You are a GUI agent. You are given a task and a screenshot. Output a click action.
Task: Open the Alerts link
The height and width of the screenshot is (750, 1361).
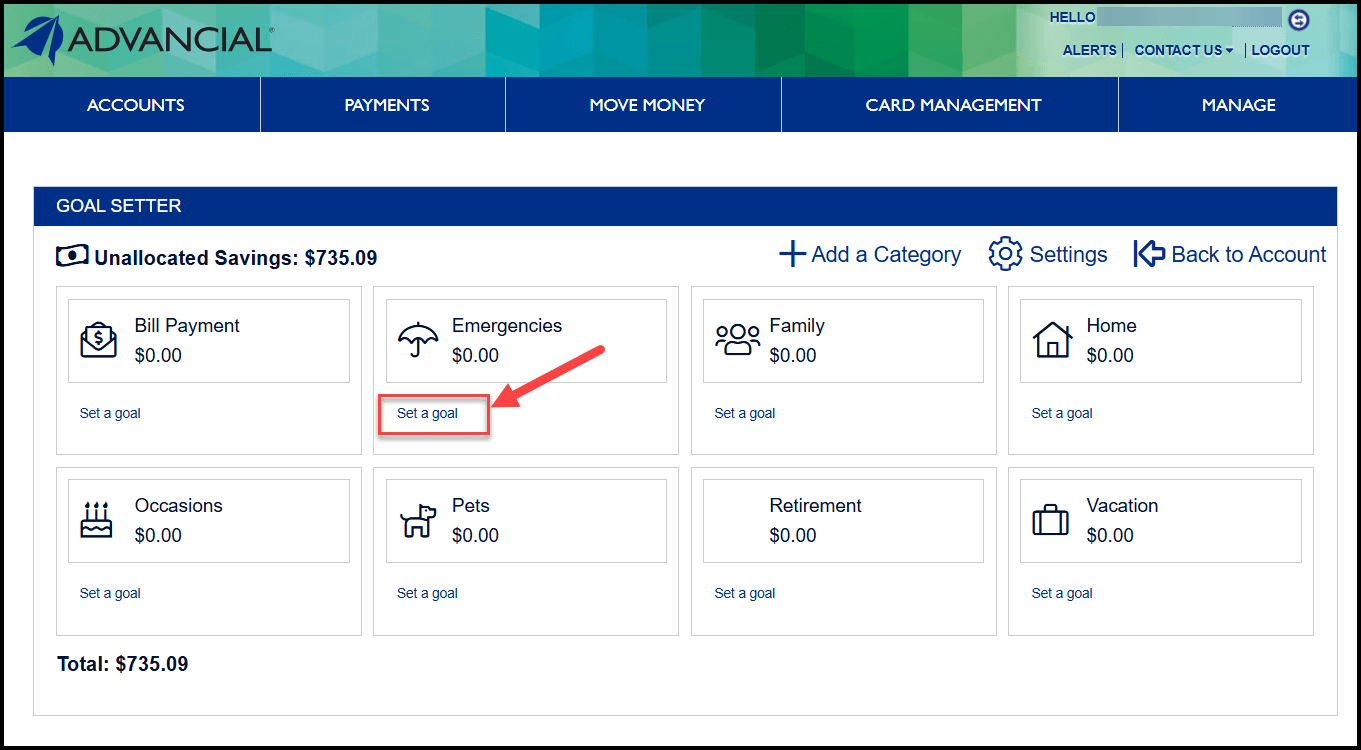(1089, 50)
